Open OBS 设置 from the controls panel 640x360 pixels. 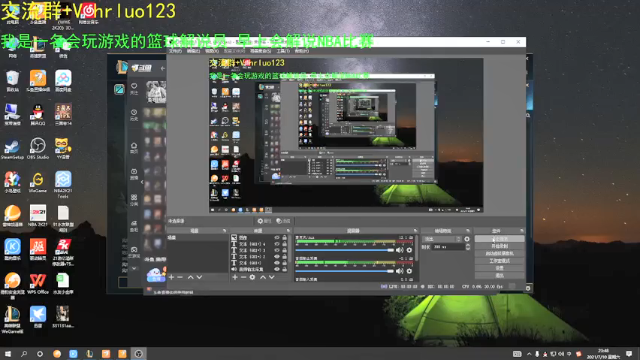tap(499, 268)
